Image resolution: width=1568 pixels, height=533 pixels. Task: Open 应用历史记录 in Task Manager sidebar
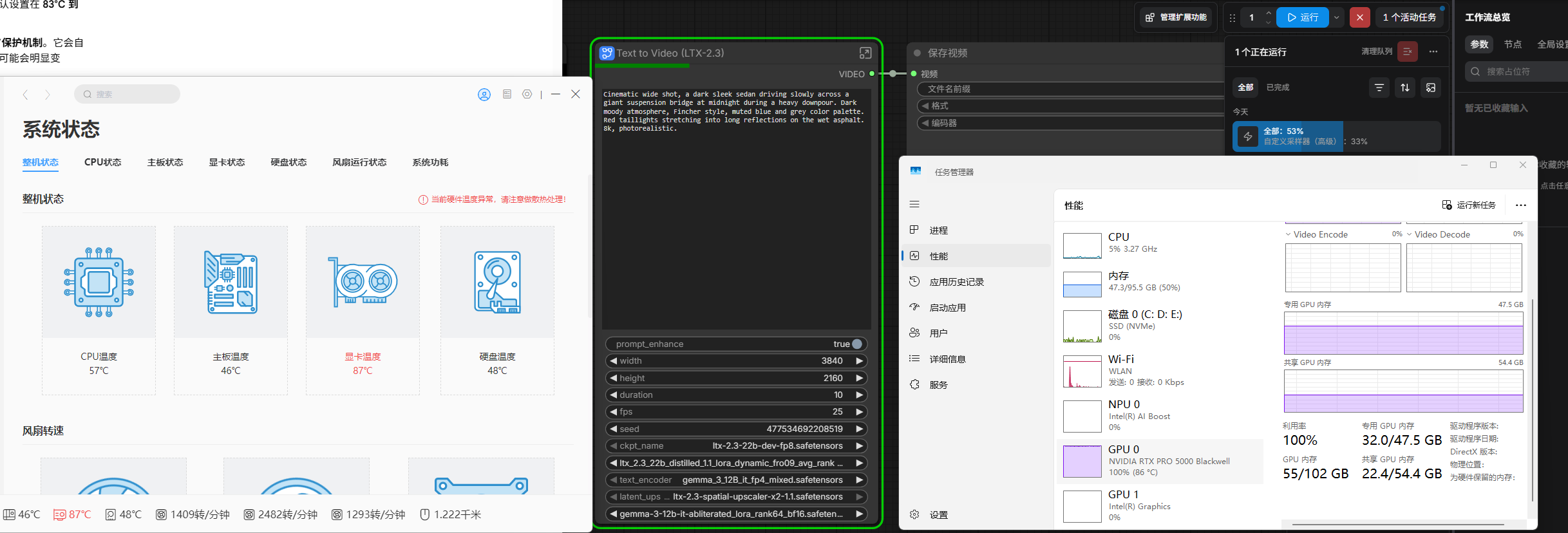(977, 281)
